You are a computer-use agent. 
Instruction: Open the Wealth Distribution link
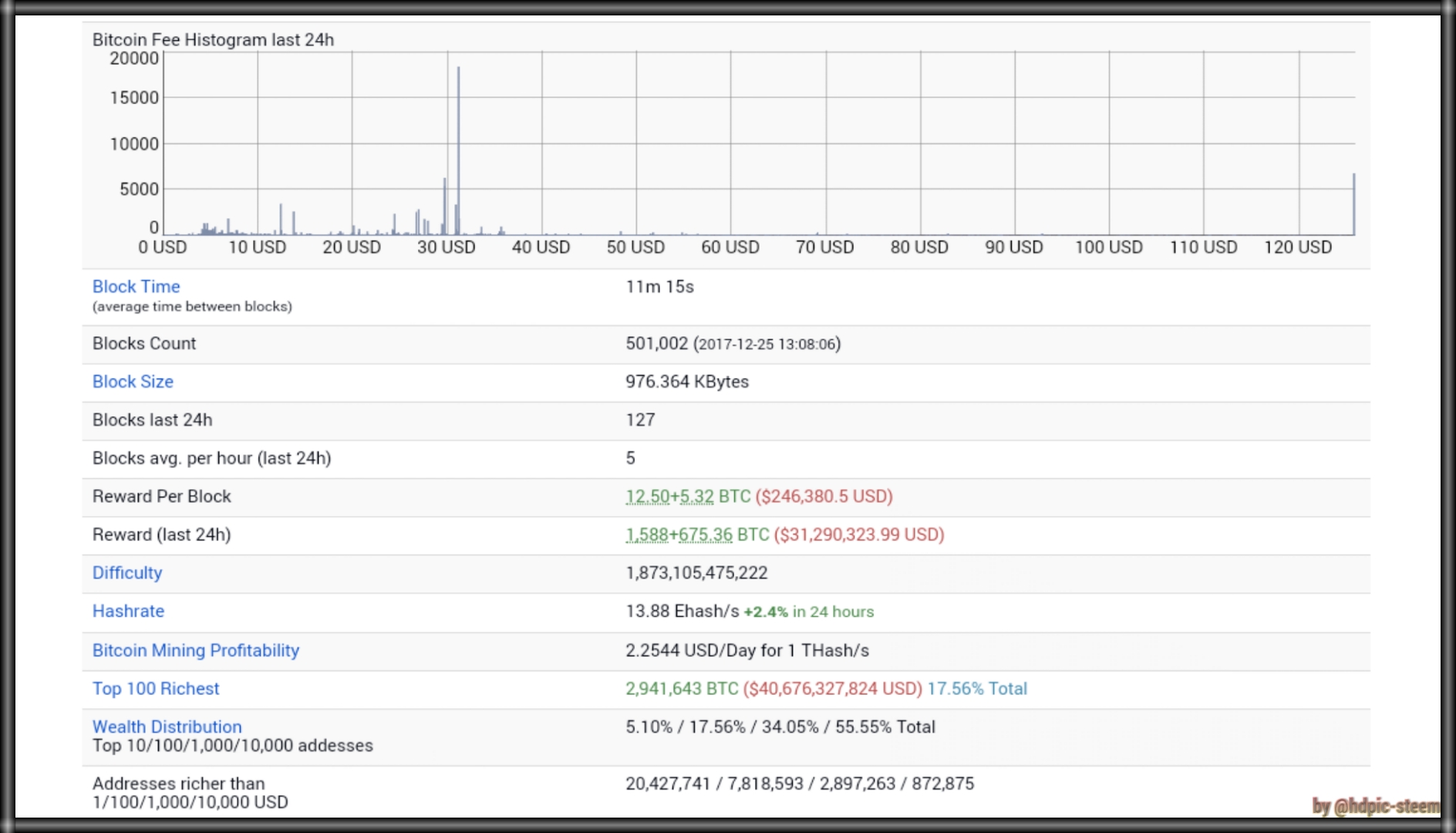[x=167, y=727]
